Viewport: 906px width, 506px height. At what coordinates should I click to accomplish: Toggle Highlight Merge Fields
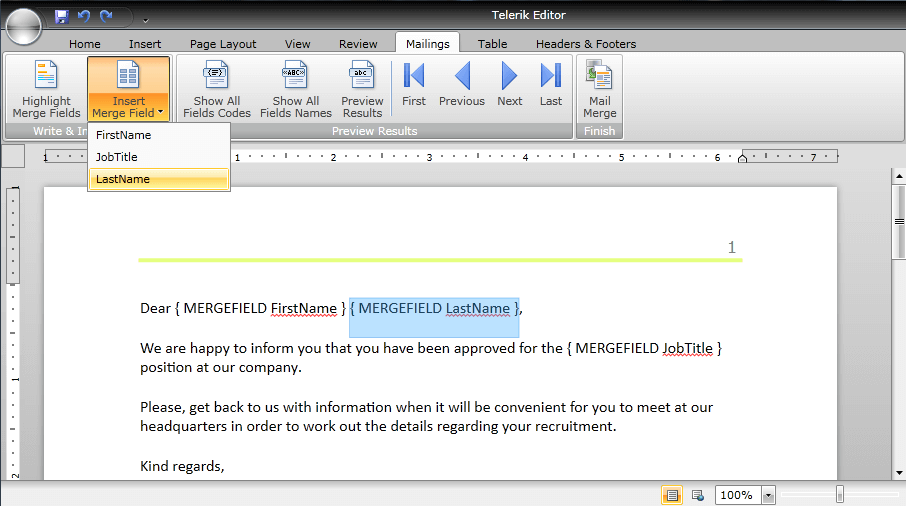click(46, 90)
